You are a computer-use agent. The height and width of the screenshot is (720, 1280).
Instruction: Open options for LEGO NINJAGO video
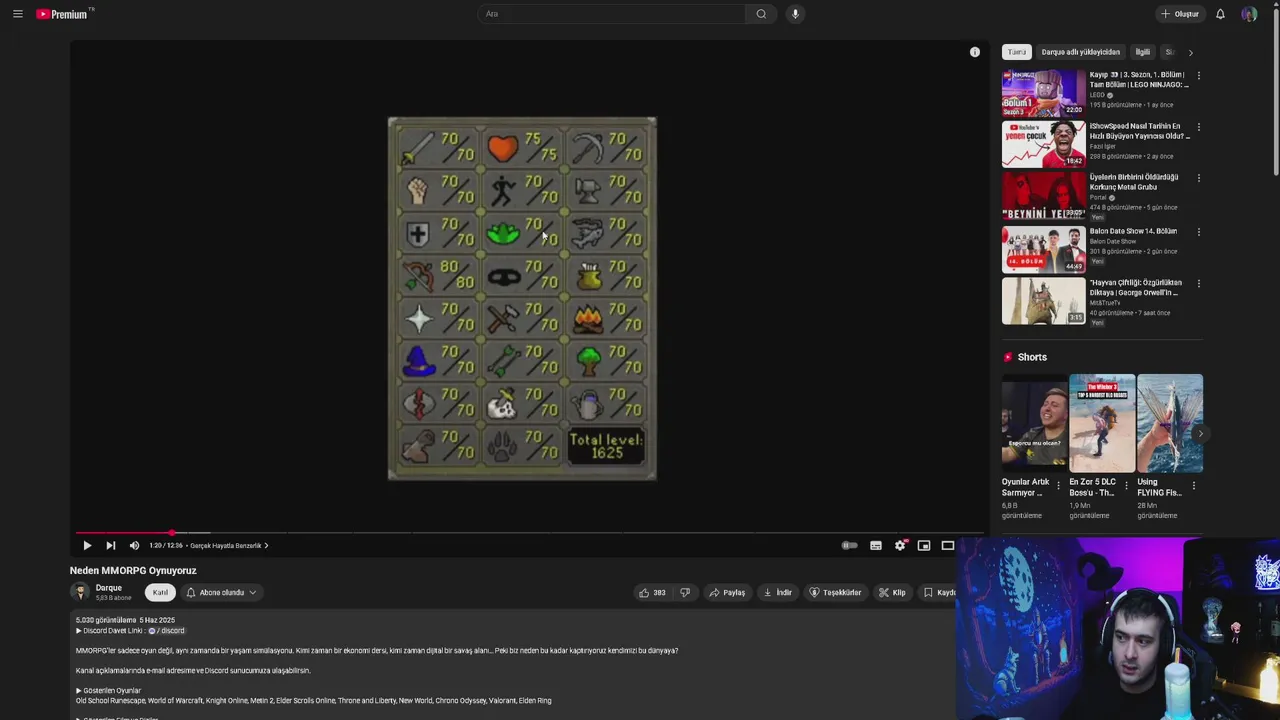point(1198,76)
